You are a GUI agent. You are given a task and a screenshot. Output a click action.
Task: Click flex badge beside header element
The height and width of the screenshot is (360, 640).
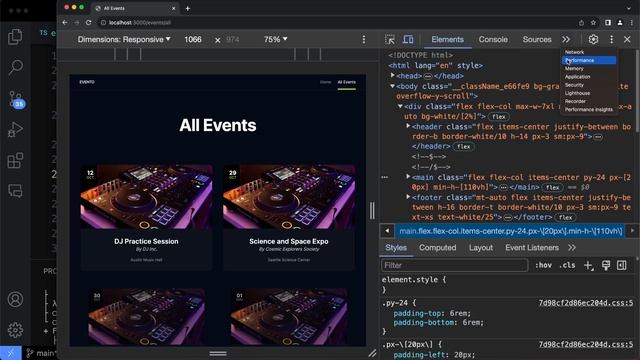pos(464,147)
